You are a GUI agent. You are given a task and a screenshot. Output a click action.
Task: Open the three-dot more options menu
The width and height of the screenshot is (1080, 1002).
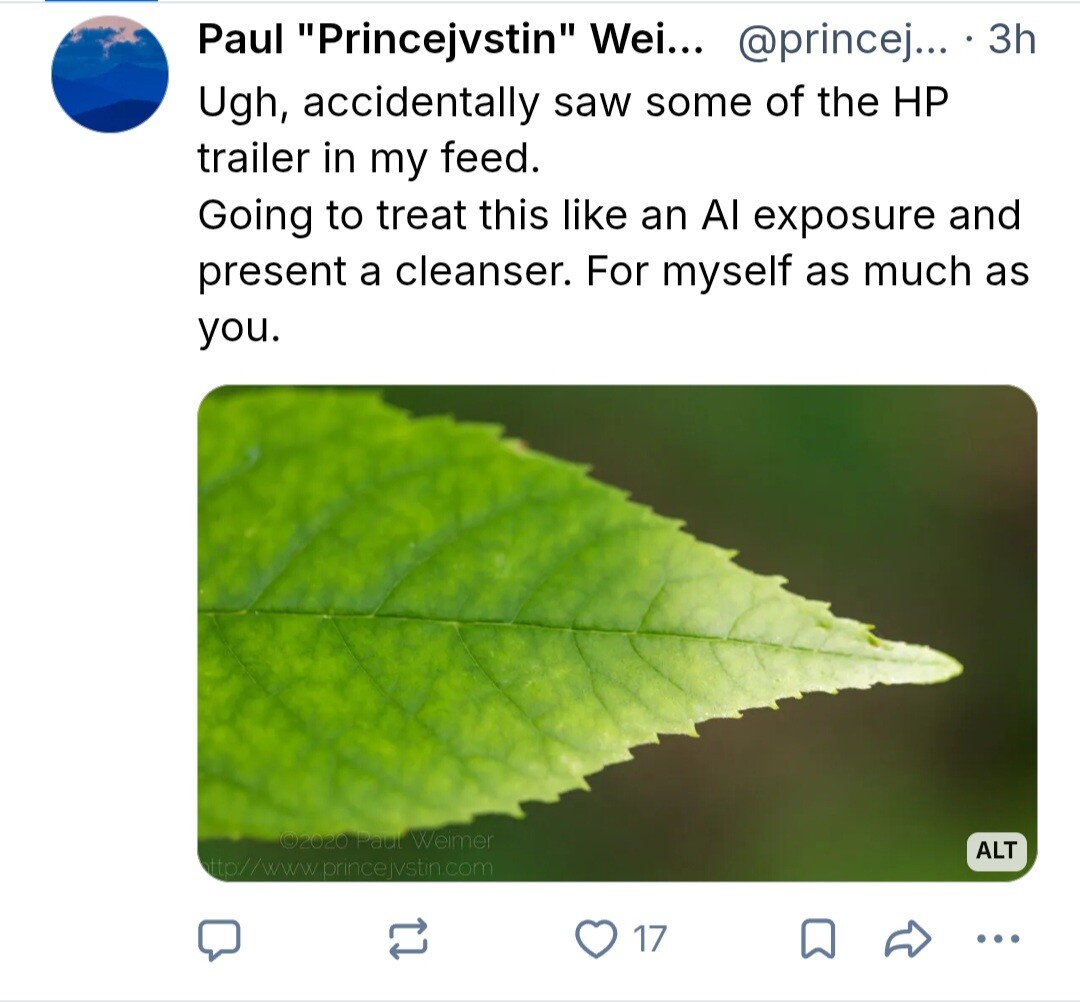click(x=997, y=938)
